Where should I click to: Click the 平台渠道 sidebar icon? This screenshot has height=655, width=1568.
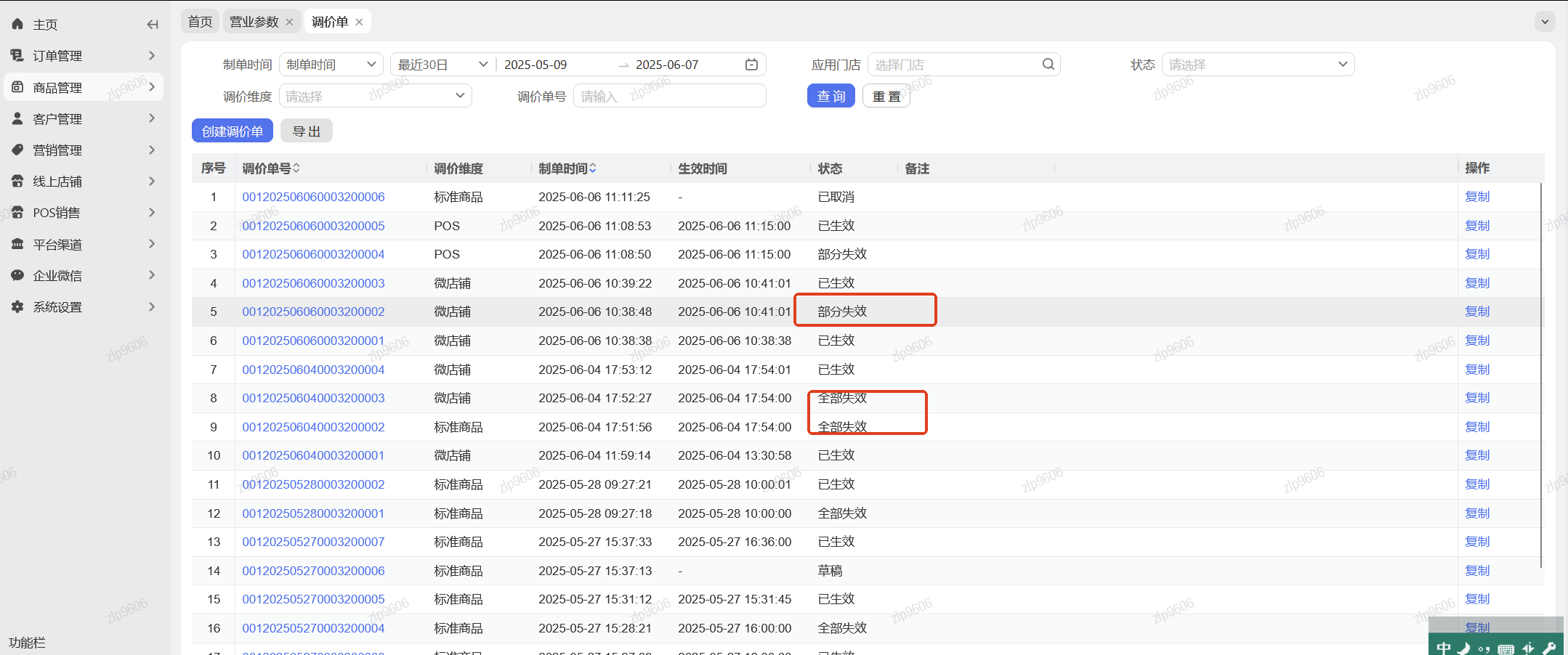[x=17, y=244]
